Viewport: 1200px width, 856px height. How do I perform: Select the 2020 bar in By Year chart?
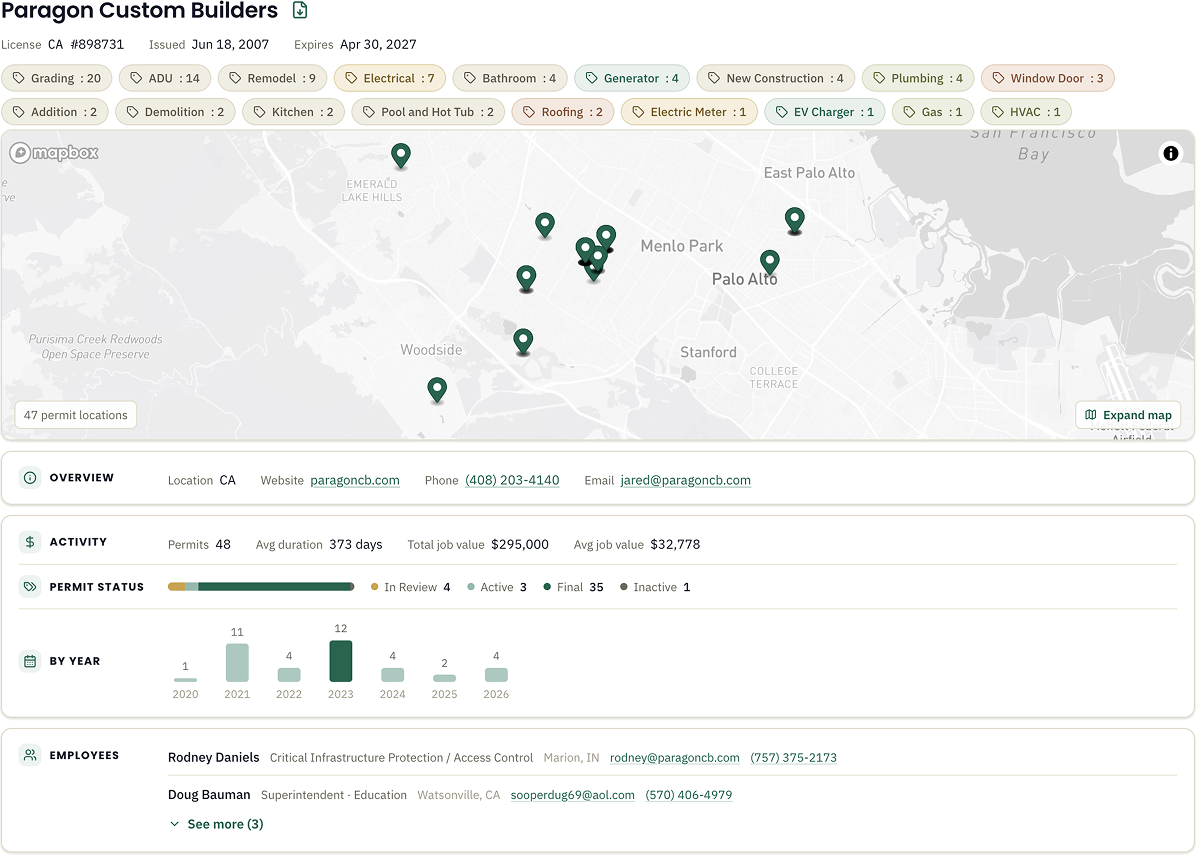click(185, 679)
